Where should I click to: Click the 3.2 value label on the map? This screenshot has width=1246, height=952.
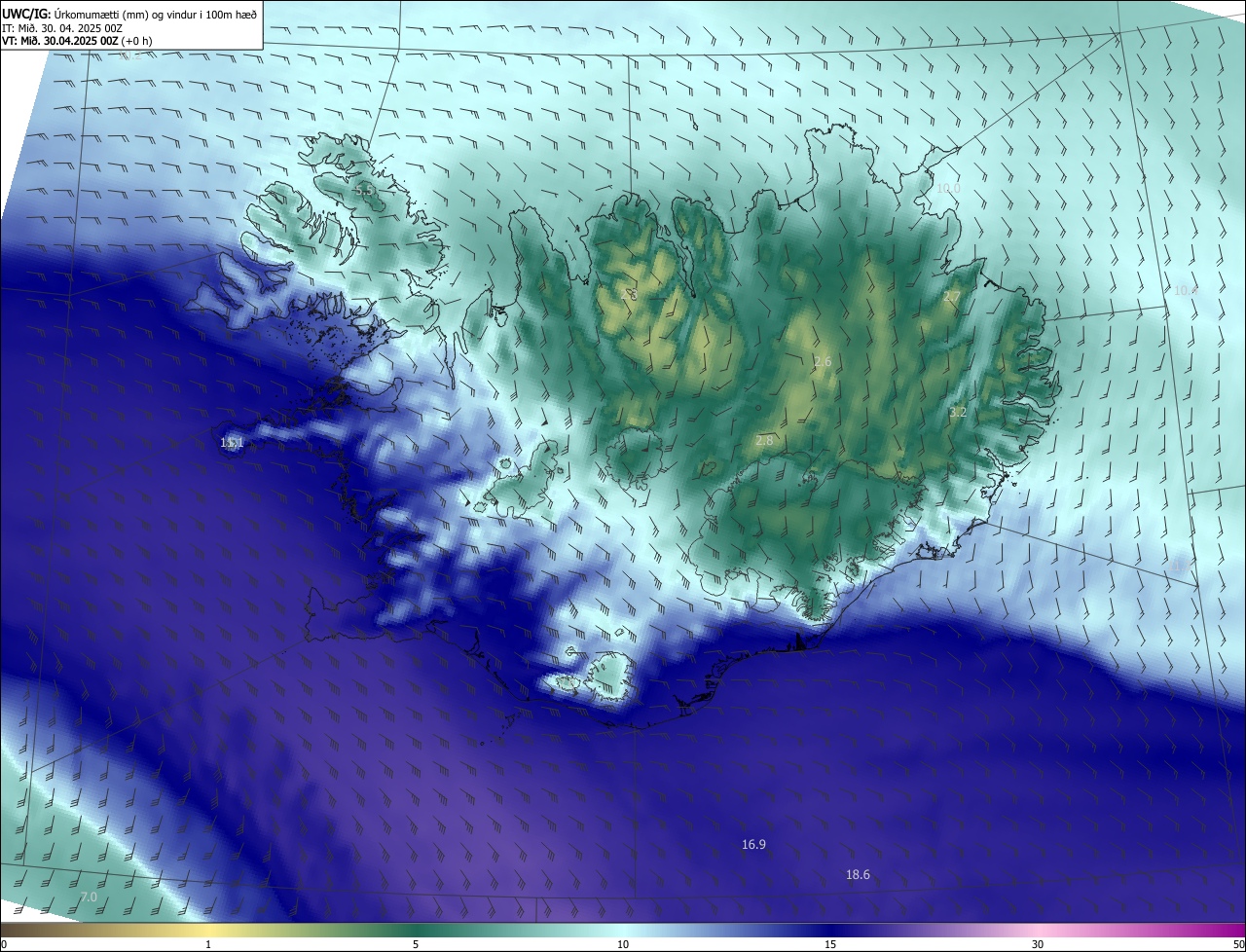(958, 412)
